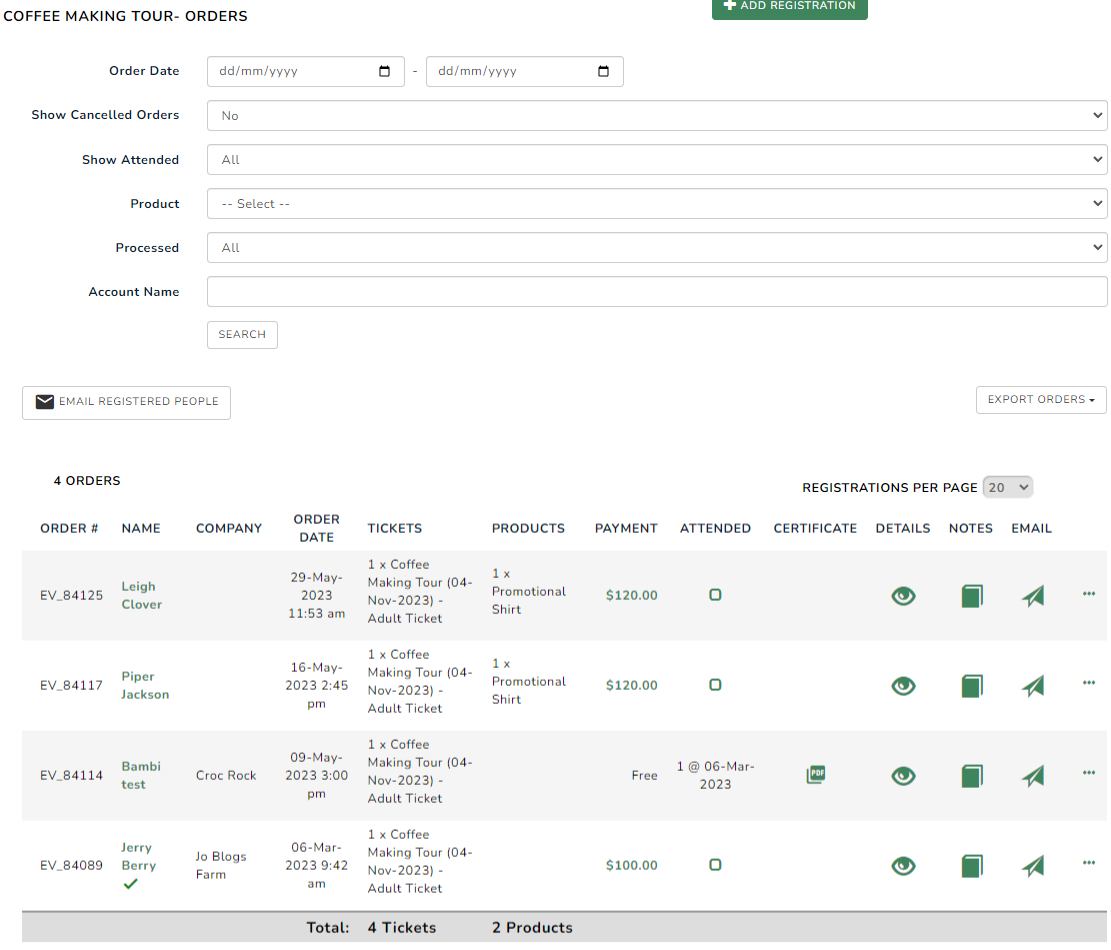Change registrations per page dropdown
This screenshot has width=1111, height=950.
[1008, 487]
